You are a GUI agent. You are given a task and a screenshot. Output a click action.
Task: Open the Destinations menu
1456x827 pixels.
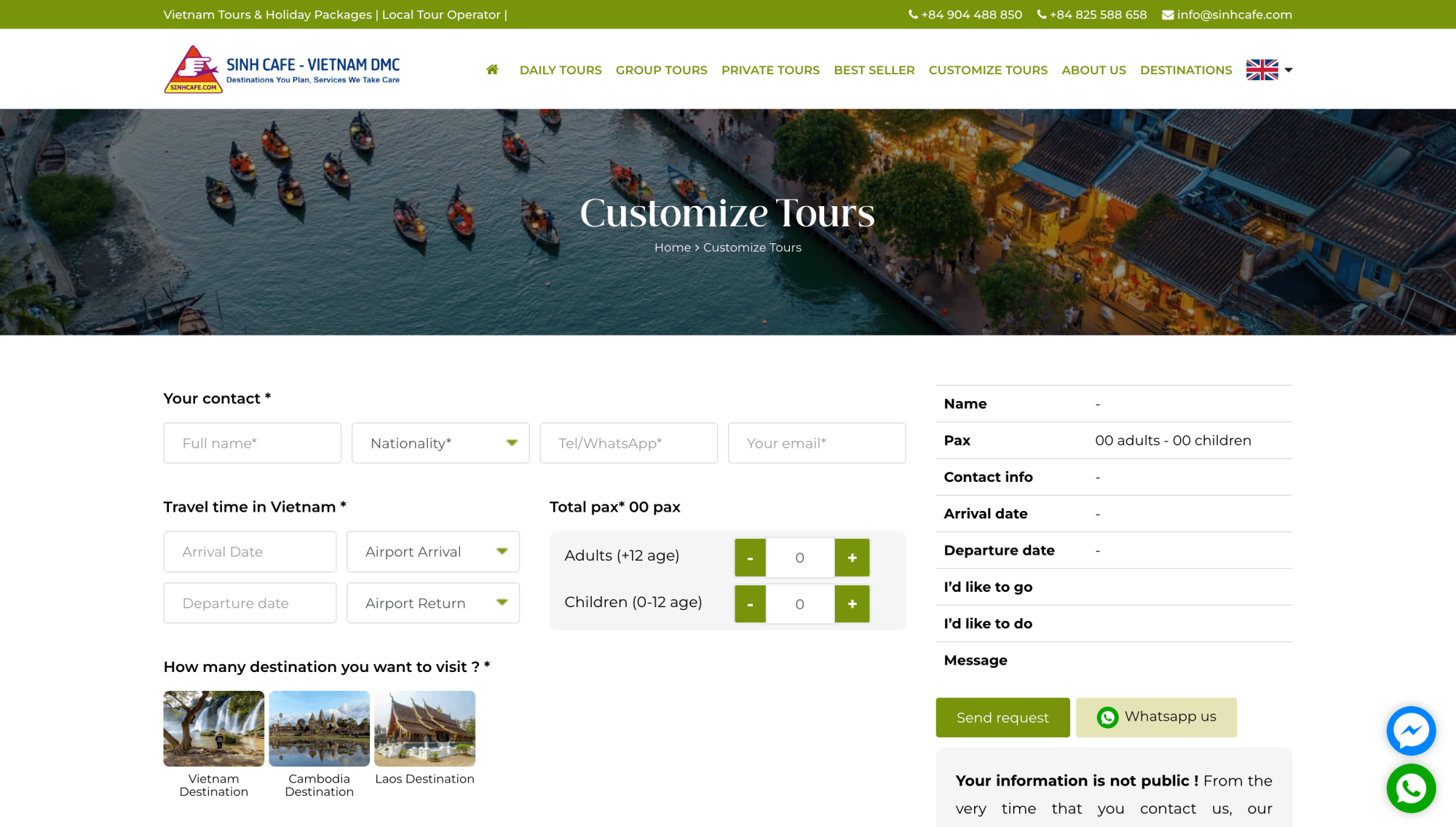[1186, 70]
